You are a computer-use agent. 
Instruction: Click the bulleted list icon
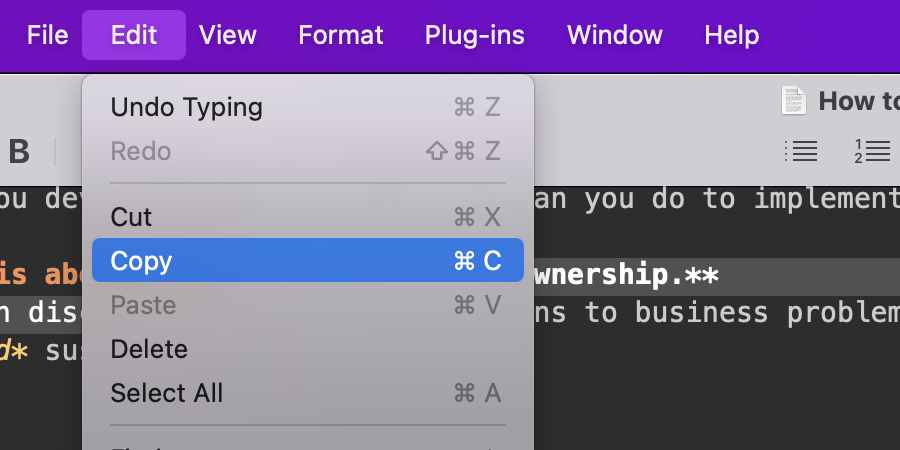(x=801, y=151)
